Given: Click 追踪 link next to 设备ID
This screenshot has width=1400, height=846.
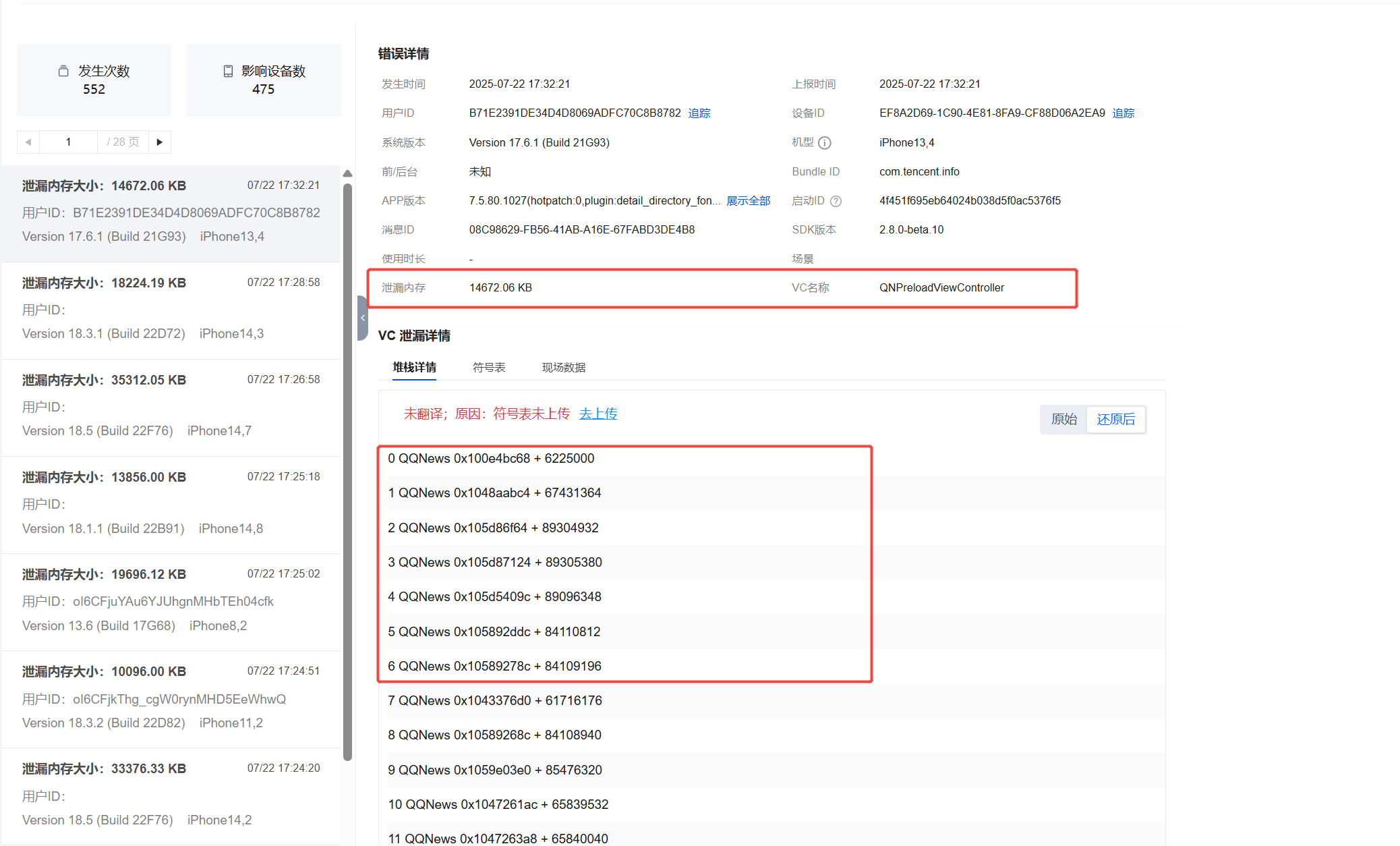Looking at the screenshot, I should [x=1124, y=113].
